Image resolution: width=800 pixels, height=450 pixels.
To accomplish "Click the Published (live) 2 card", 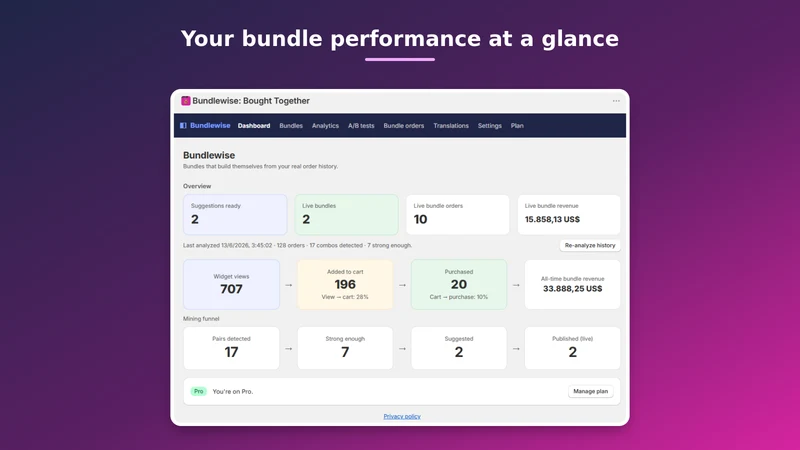I will pyautogui.click(x=572, y=348).
